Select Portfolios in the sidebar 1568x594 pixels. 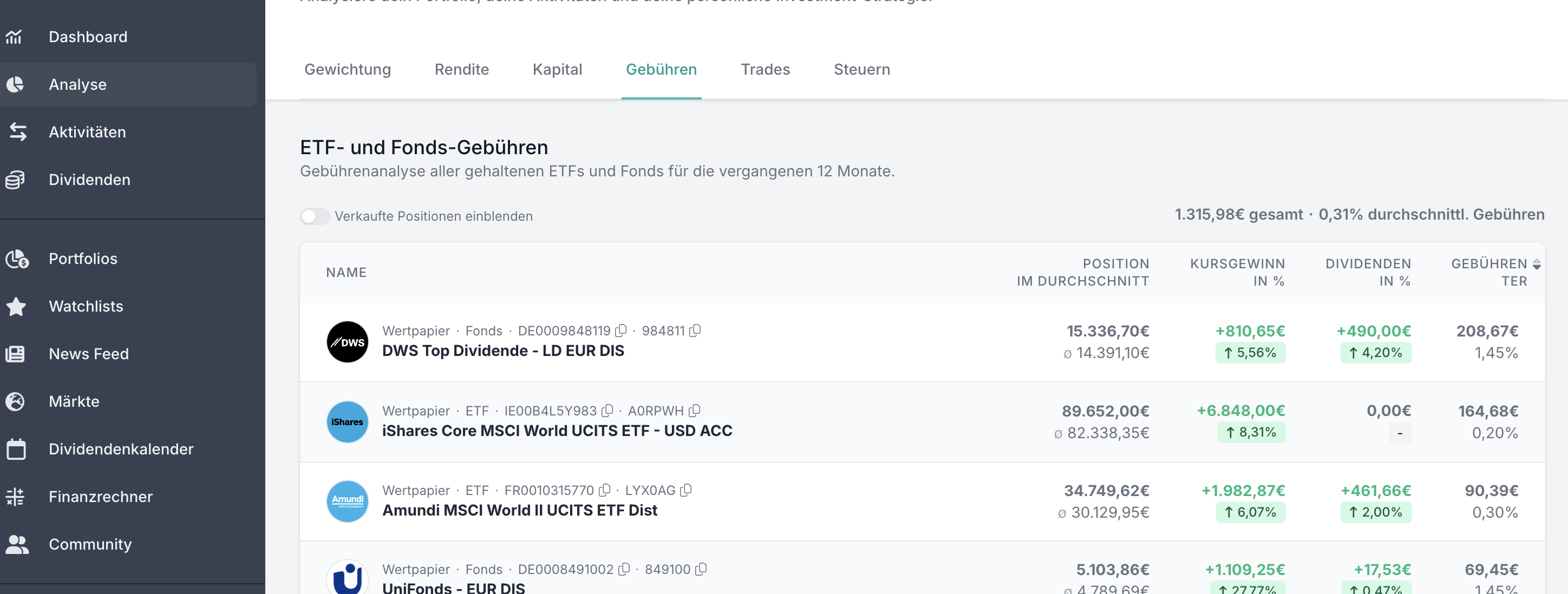[83, 259]
